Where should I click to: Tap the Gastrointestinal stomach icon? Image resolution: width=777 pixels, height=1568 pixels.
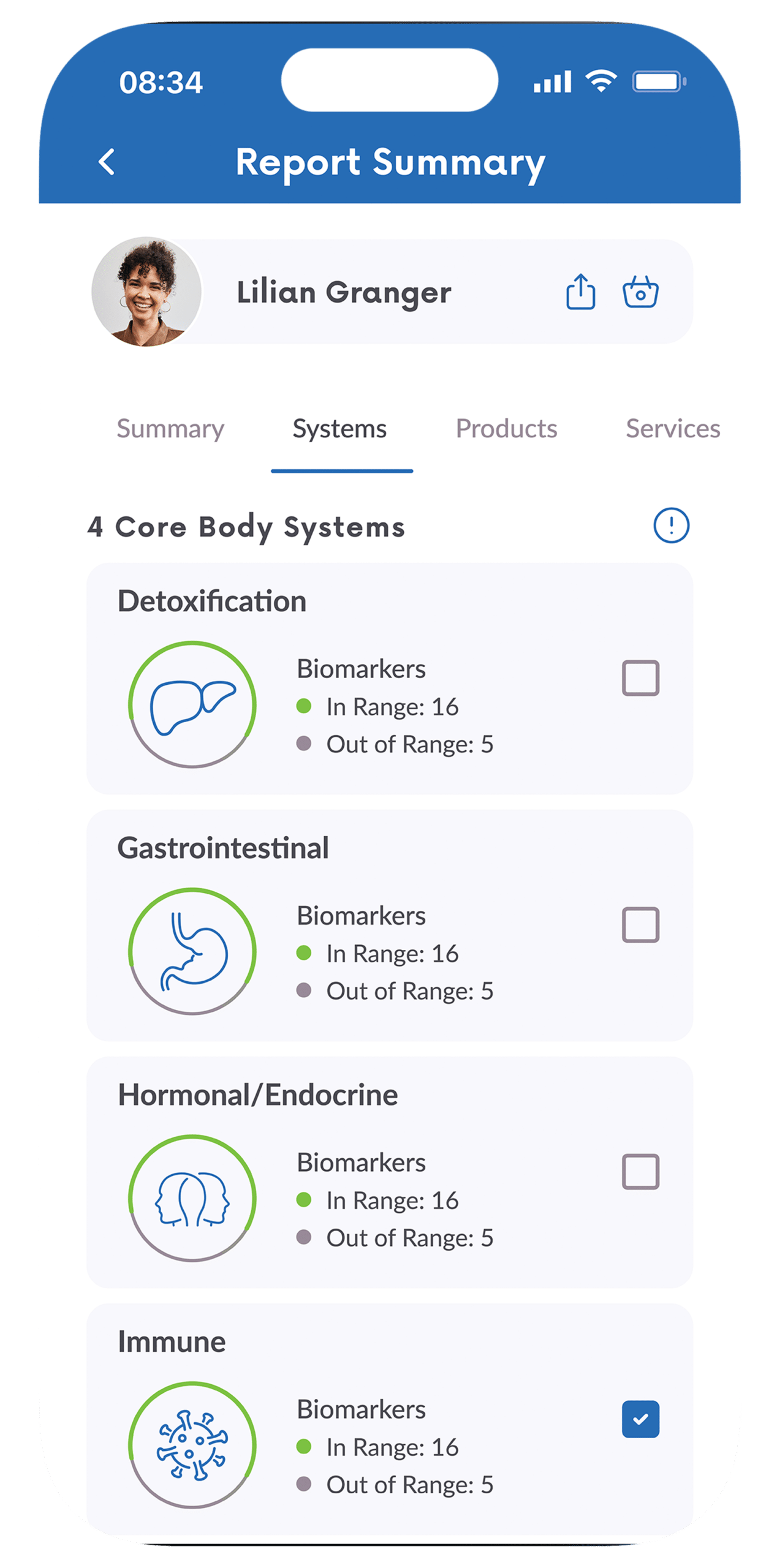tap(192, 951)
